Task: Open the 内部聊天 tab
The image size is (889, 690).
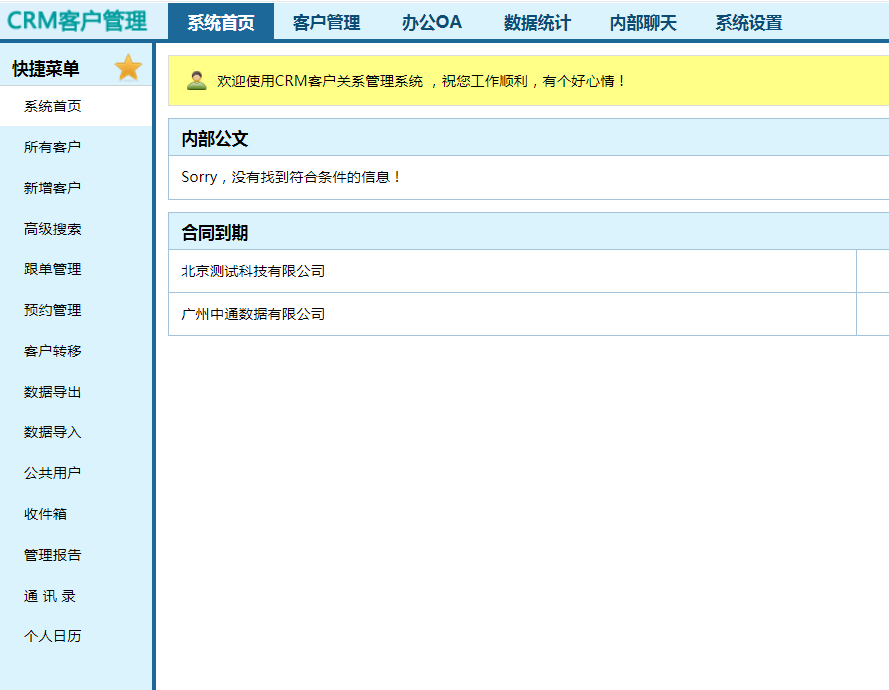Action: point(643,22)
